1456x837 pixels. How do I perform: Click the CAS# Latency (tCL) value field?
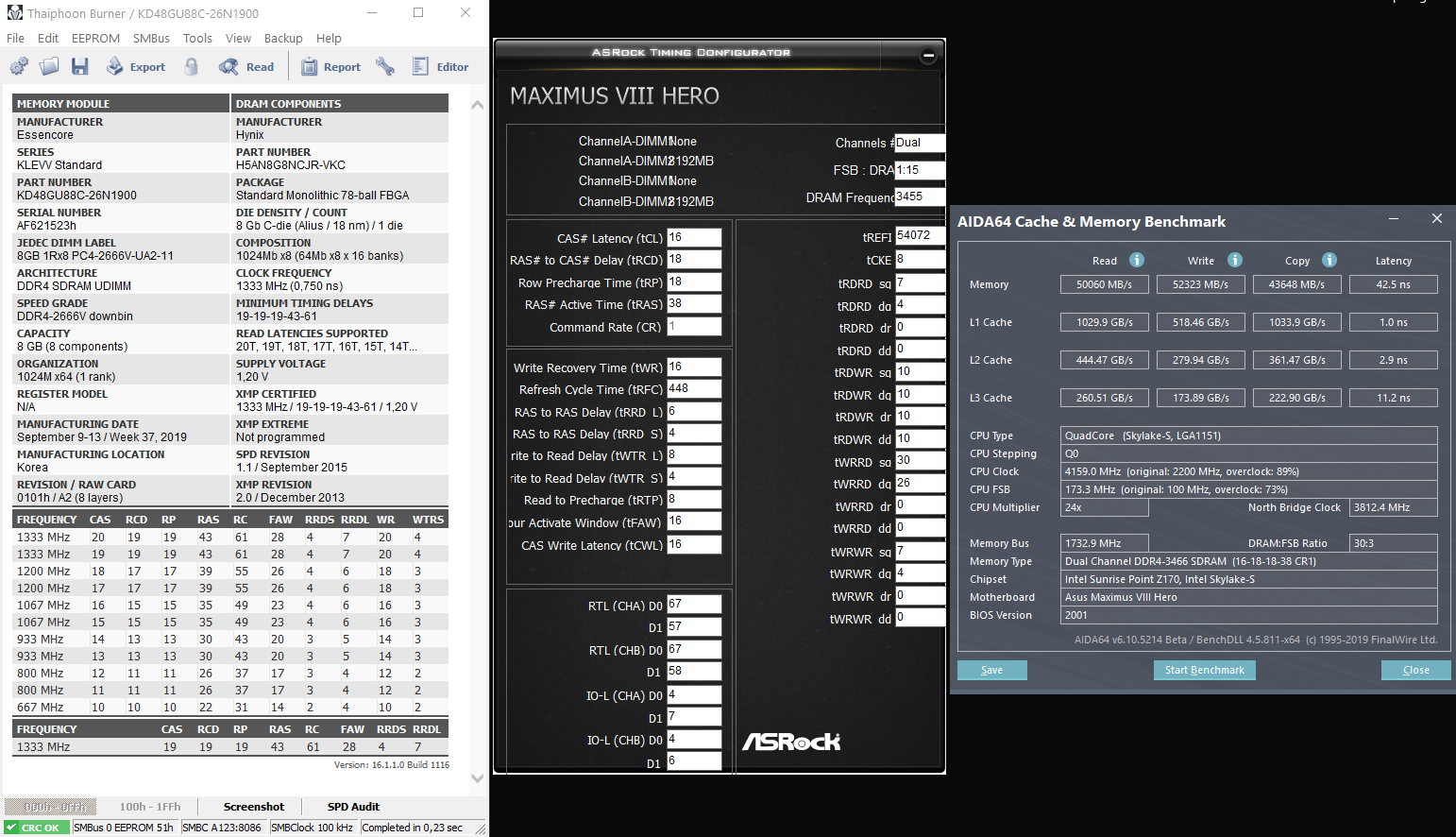pos(694,237)
